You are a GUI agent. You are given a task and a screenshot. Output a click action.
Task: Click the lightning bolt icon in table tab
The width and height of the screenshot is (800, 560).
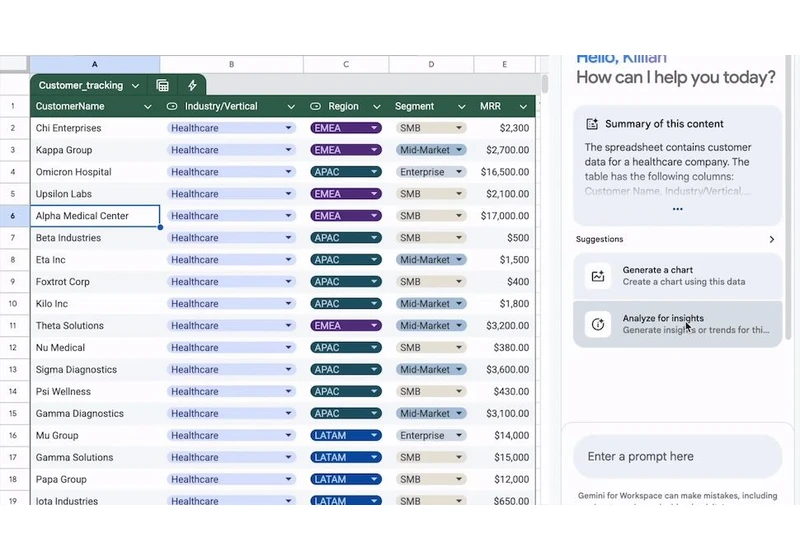tap(192, 85)
